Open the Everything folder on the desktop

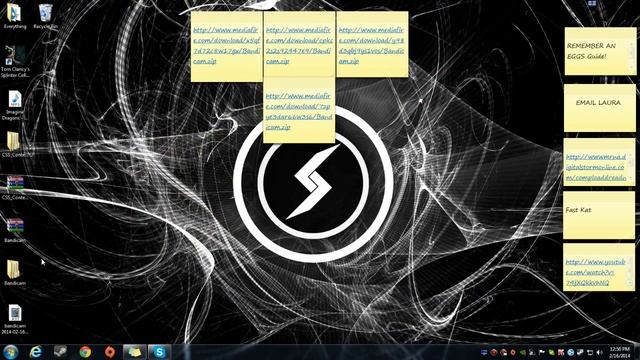coord(15,16)
